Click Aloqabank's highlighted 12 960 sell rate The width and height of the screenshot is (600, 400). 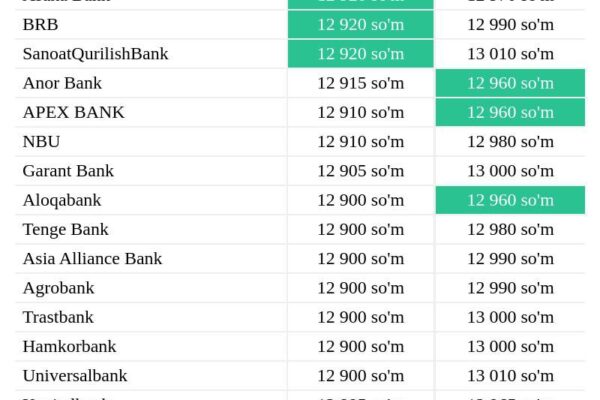(x=510, y=200)
